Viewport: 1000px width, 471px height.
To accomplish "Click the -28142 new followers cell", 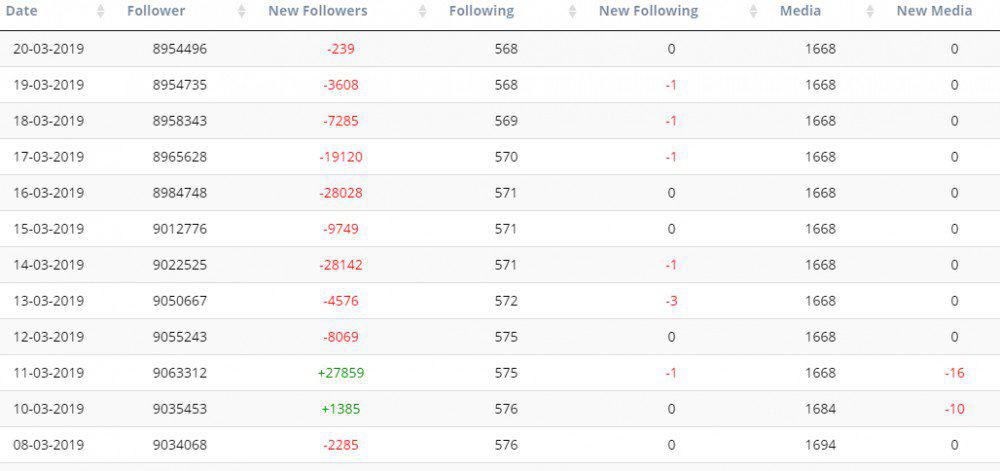I will (x=340, y=265).
